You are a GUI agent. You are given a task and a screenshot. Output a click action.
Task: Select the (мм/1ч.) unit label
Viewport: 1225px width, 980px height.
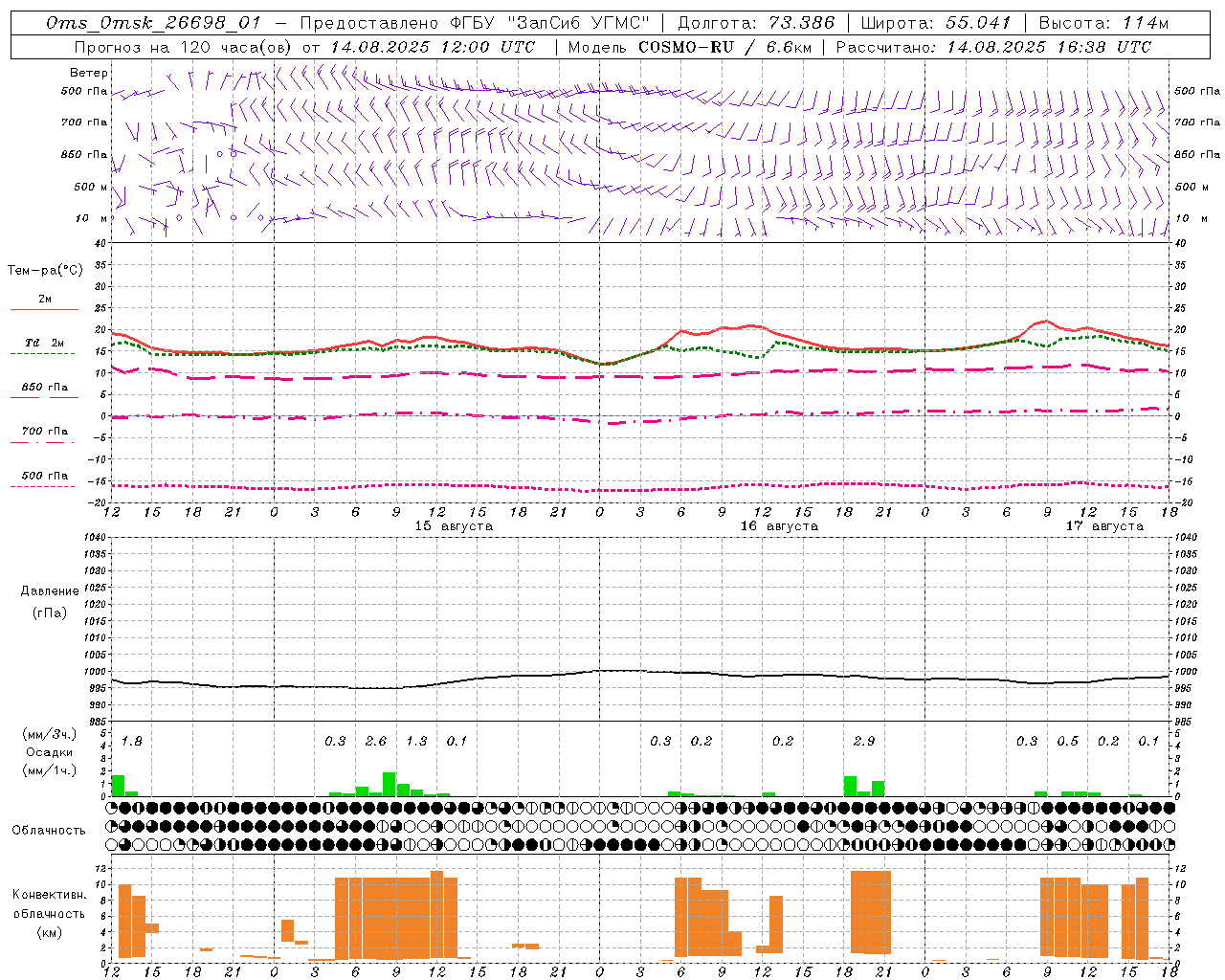50,770
